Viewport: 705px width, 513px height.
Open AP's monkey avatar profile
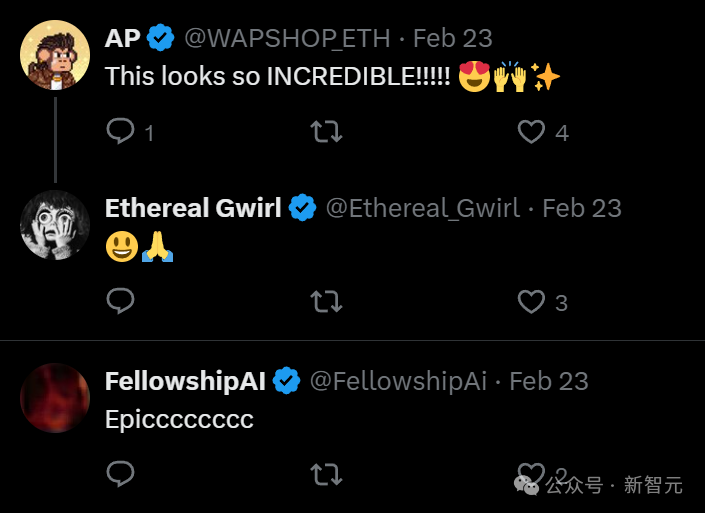[x=55, y=54]
